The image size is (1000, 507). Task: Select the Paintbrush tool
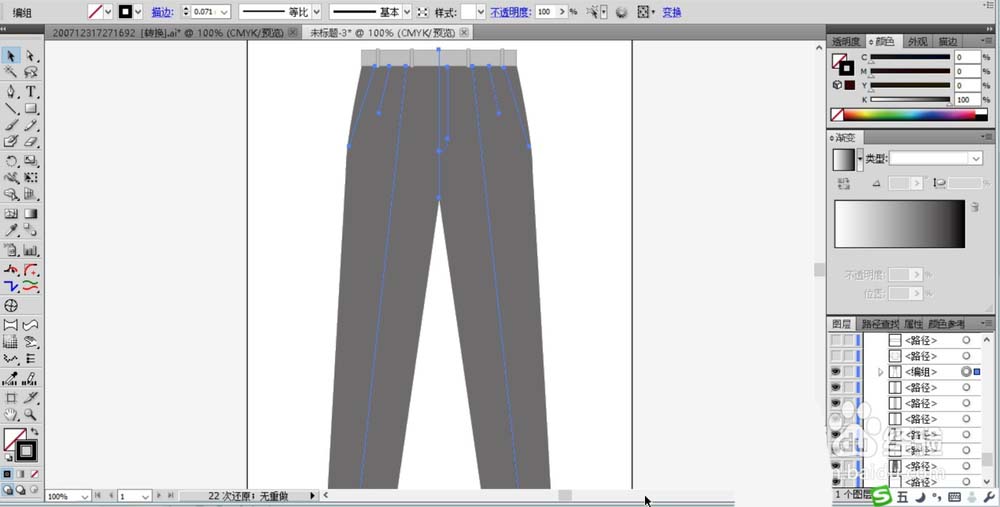point(11,125)
